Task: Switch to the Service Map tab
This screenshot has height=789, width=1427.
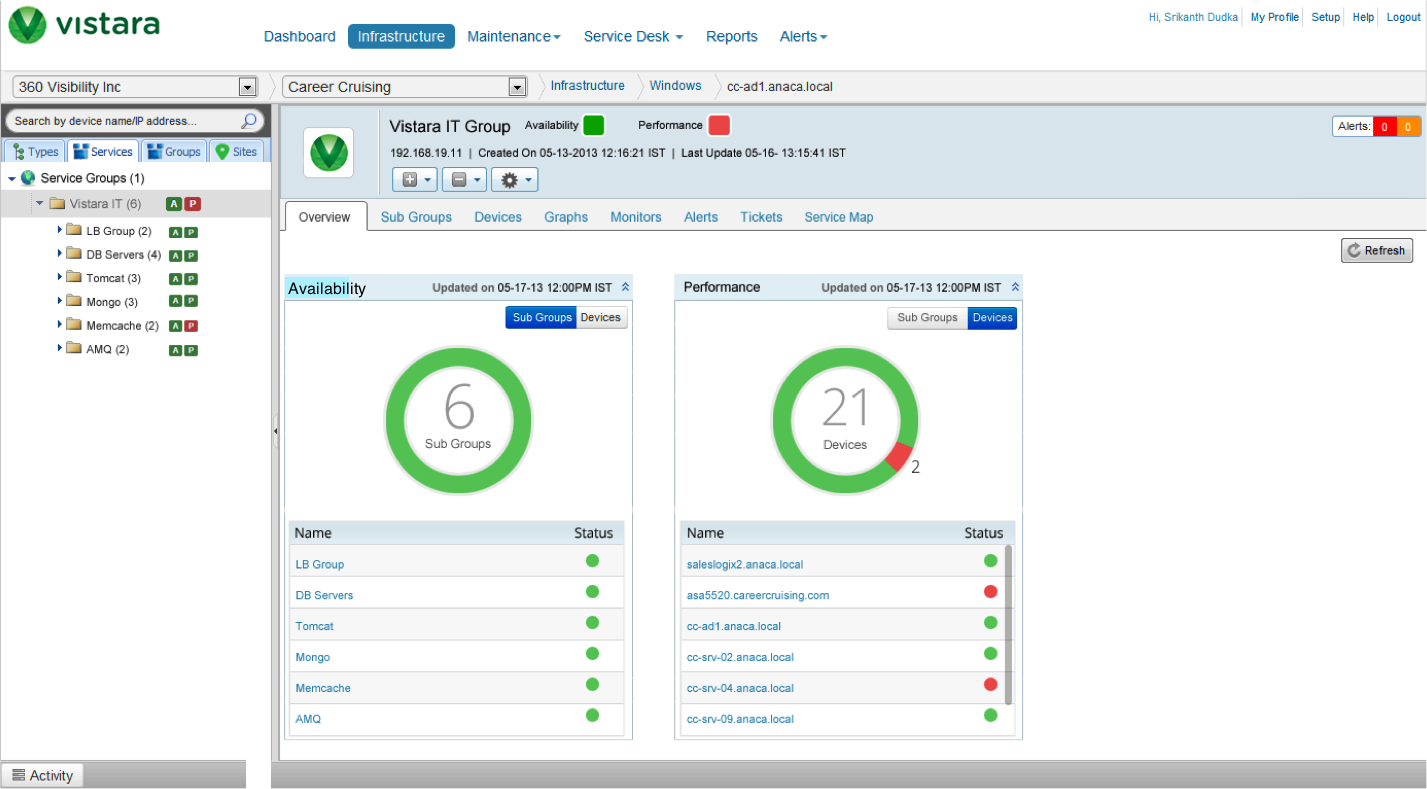Action: click(x=839, y=217)
